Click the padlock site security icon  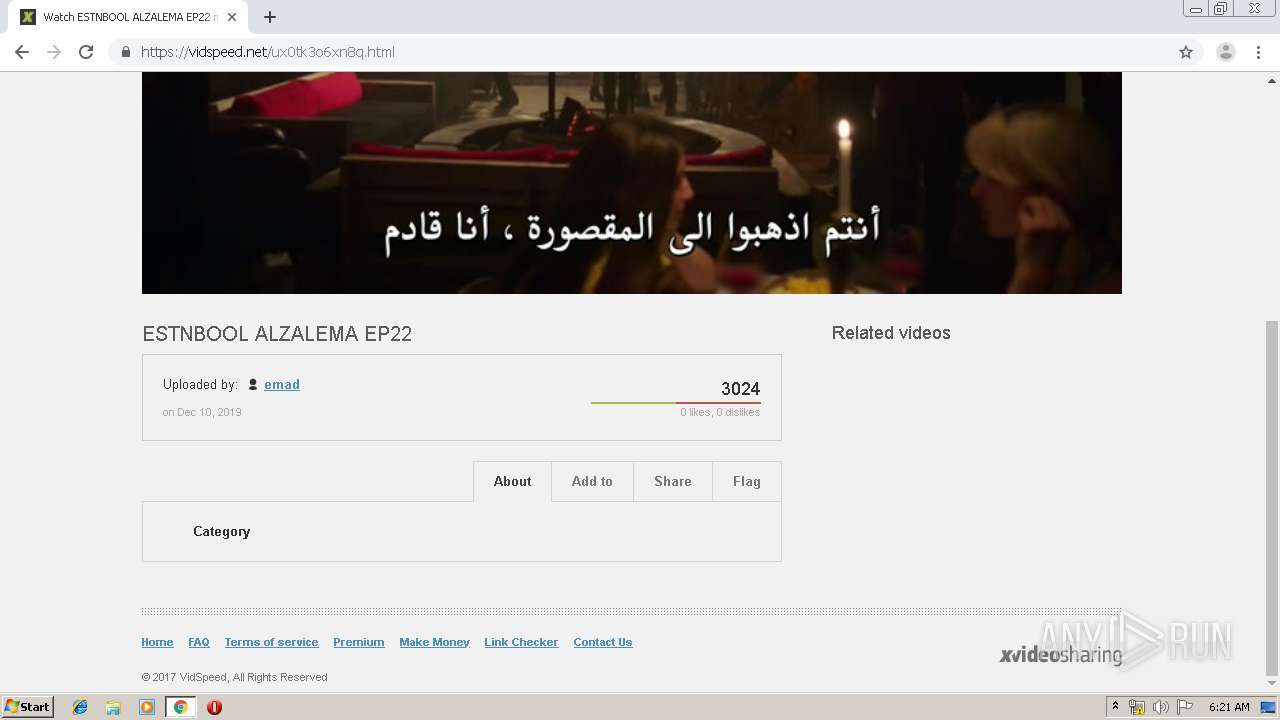pyautogui.click(x=125, y=52)
